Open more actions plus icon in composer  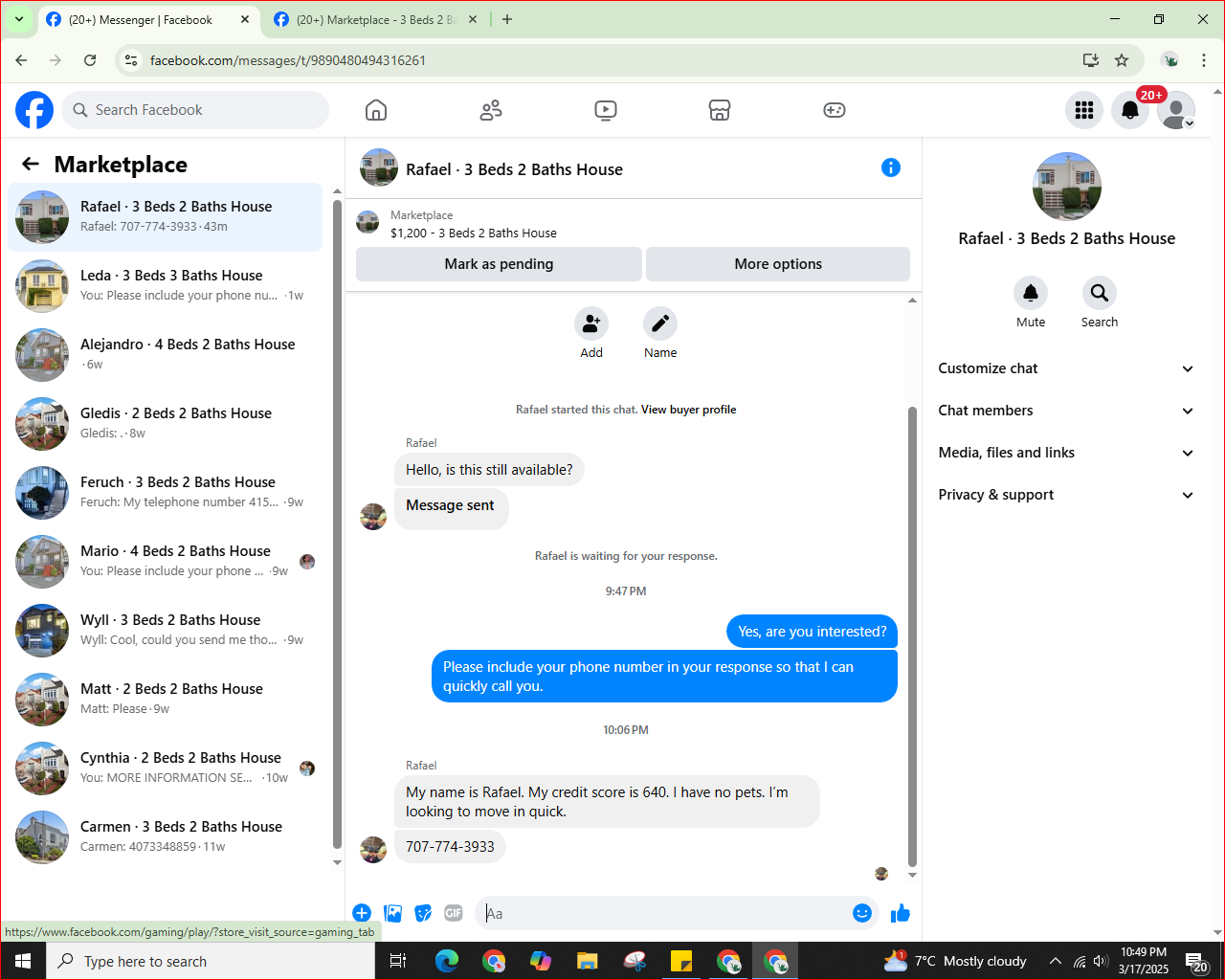362,913
